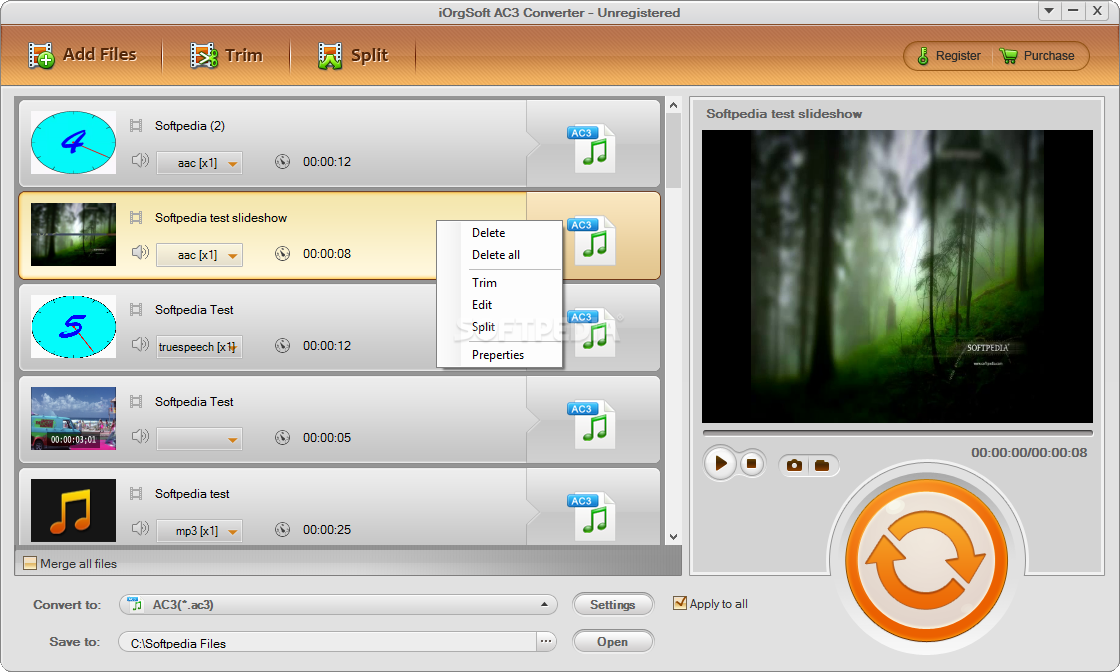Select forest thumbnail of Softpedia test slideshow
This screenshot has width=1120, height=672.
[x=74, y=234]
